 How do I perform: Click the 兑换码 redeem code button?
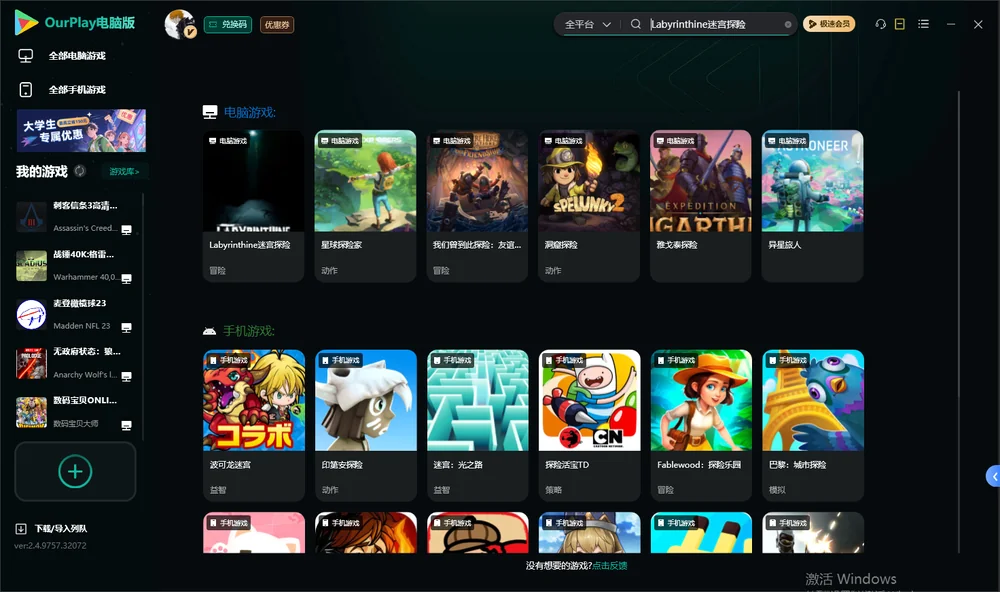coord(228,25)
